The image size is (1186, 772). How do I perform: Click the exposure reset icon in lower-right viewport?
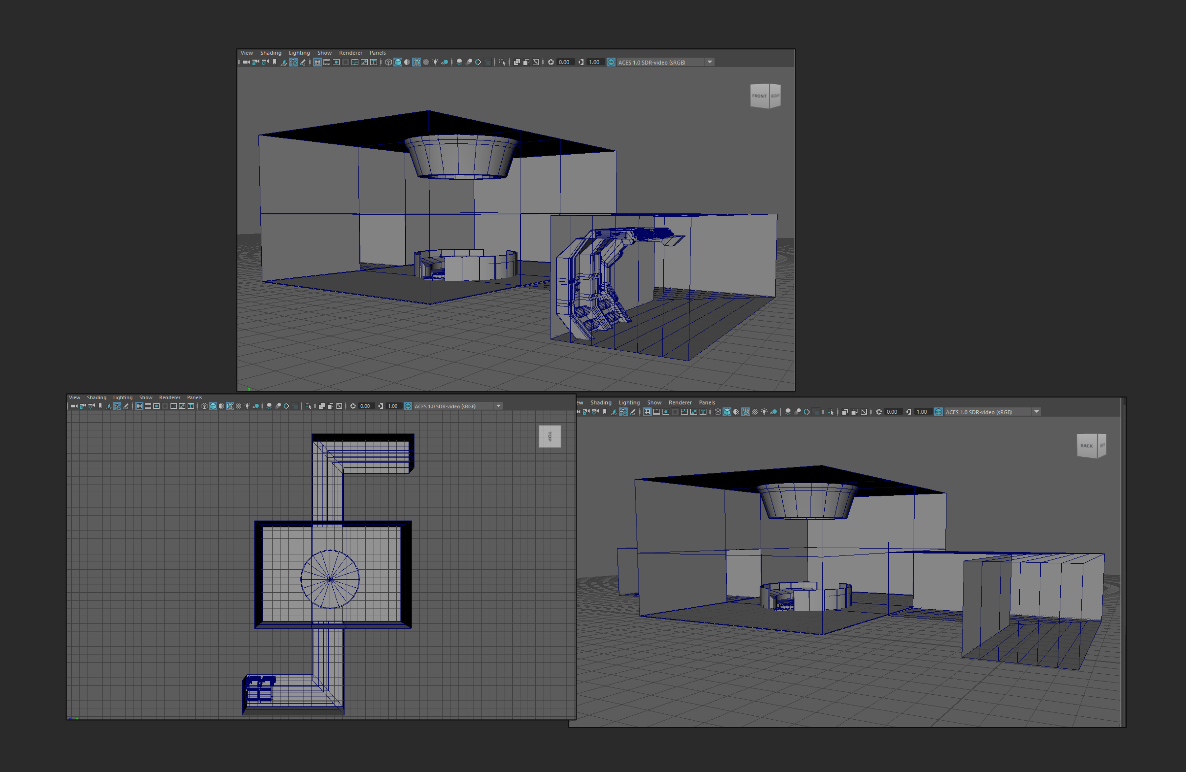877,412
